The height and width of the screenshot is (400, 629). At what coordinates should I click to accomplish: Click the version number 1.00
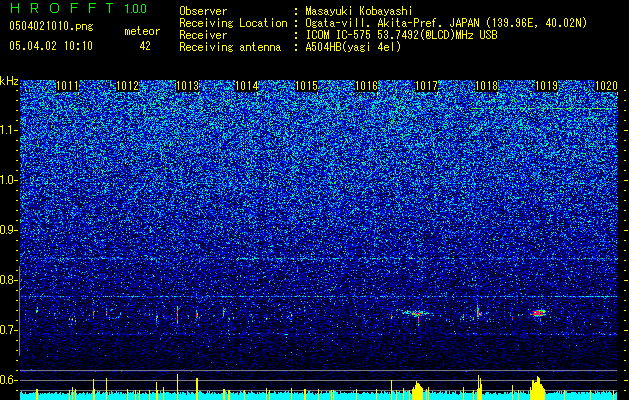136,8
